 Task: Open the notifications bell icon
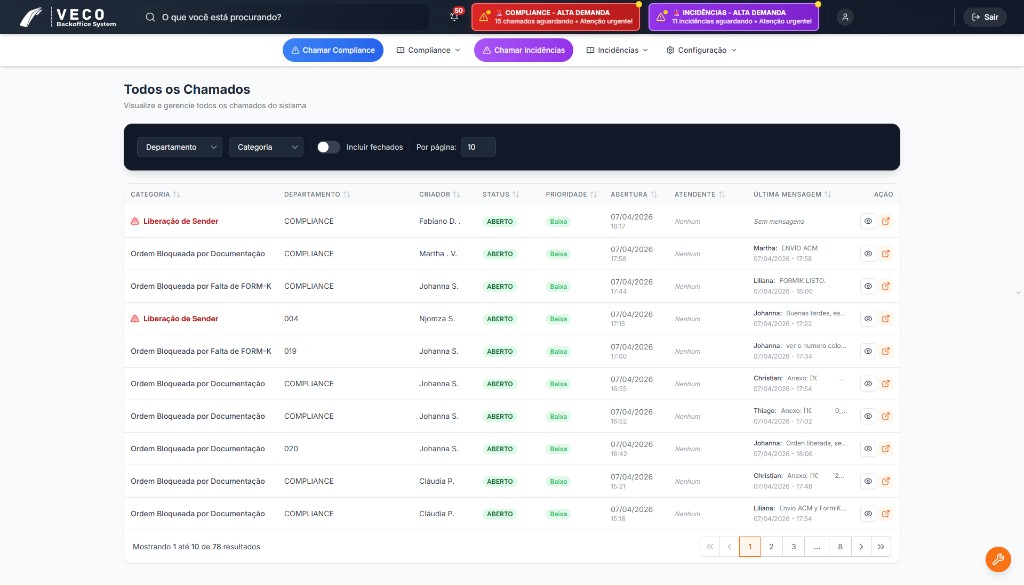[x=454, y=17]
